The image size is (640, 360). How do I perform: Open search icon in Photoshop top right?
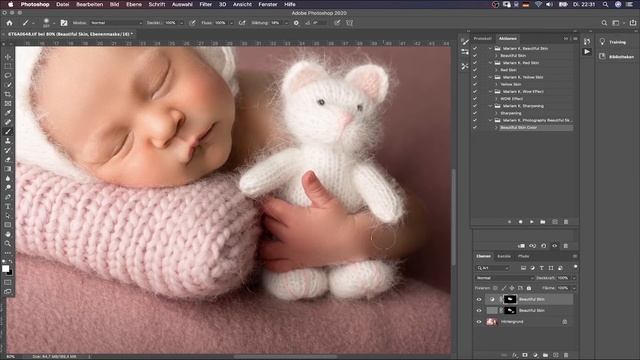[x=604, y=23]
